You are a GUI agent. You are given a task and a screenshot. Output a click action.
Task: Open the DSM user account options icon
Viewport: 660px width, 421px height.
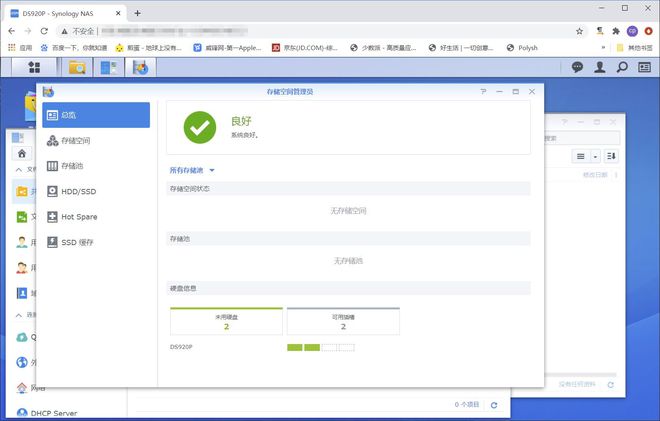point(600,67)
